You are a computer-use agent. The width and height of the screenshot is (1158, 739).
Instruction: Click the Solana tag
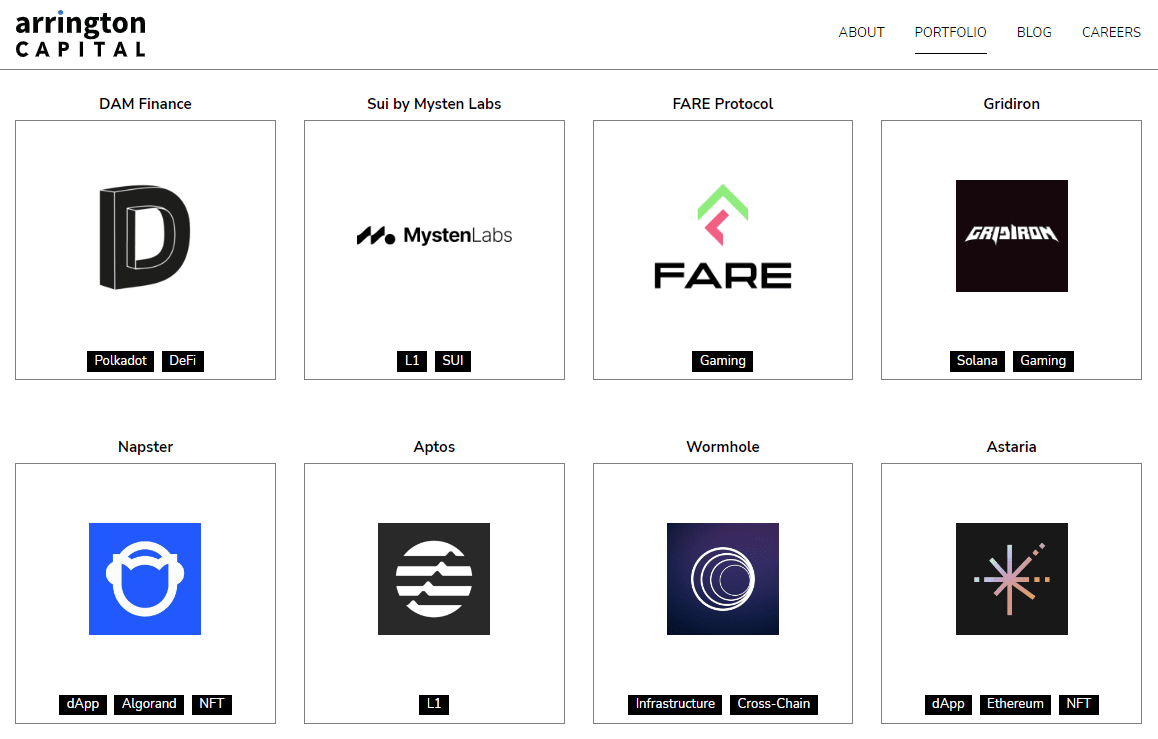point(977,361)
